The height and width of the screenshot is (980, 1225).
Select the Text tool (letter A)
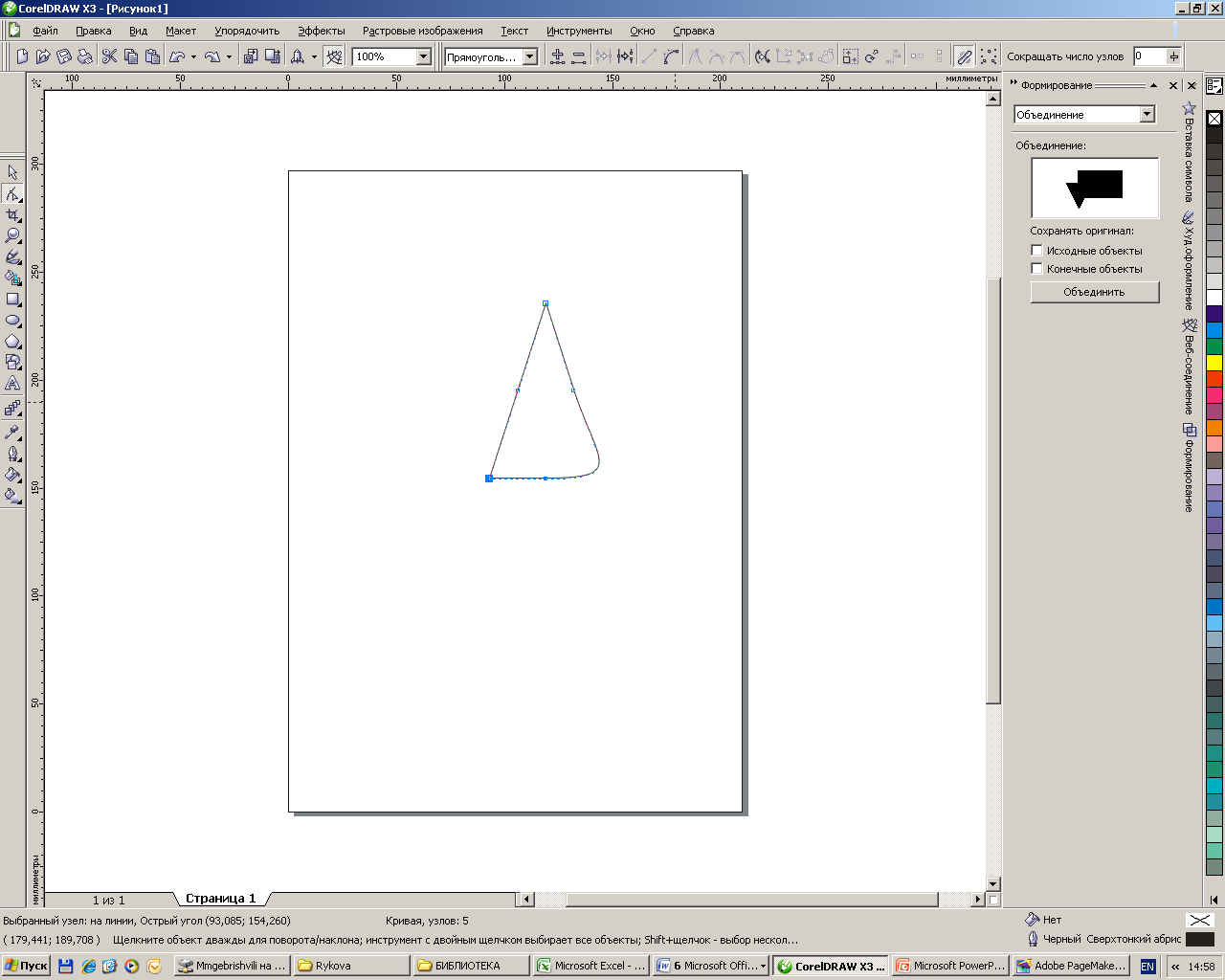[x=12, y=383]
